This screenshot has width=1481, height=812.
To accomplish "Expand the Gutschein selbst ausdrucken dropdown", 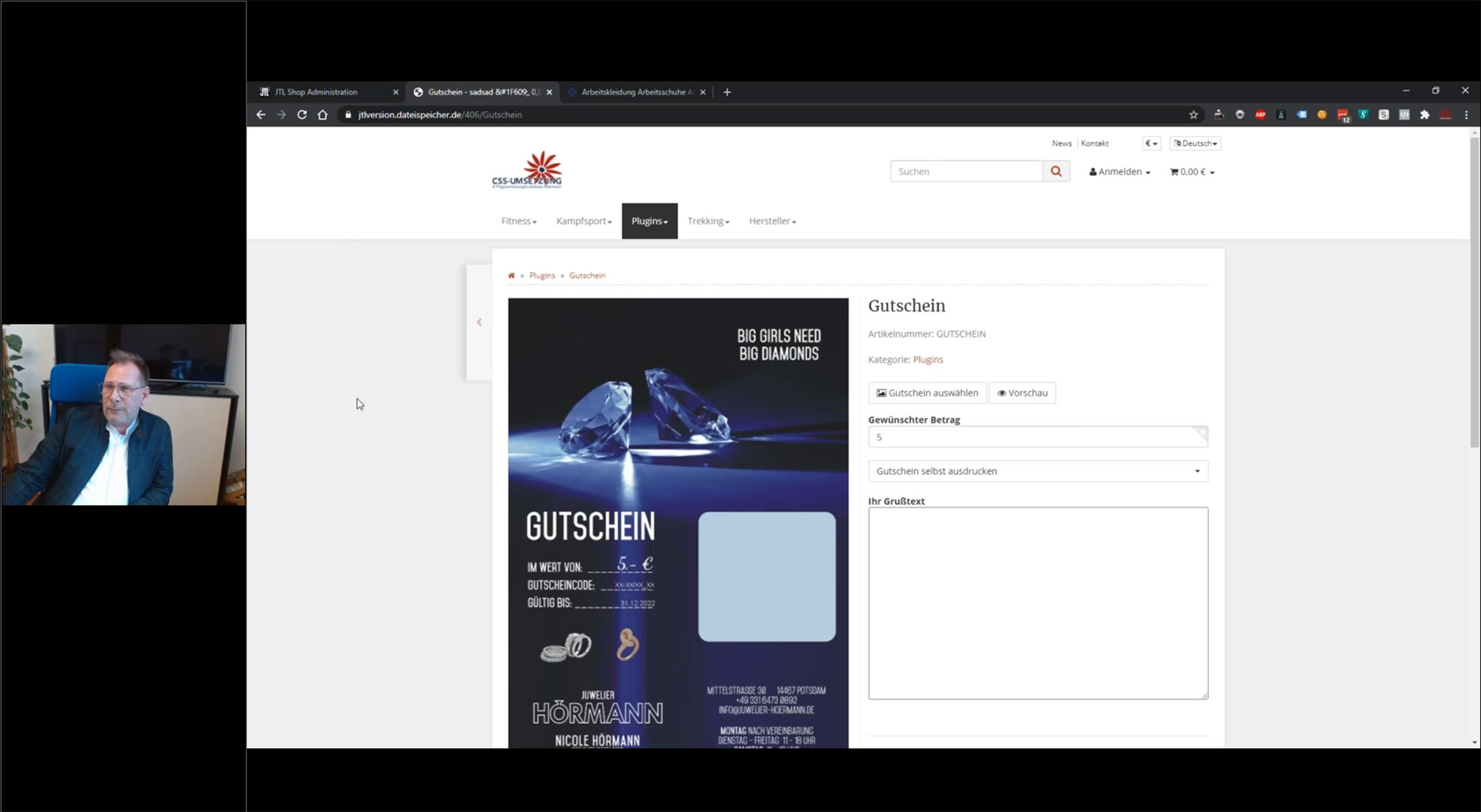I will click(x=1037, y=470).
